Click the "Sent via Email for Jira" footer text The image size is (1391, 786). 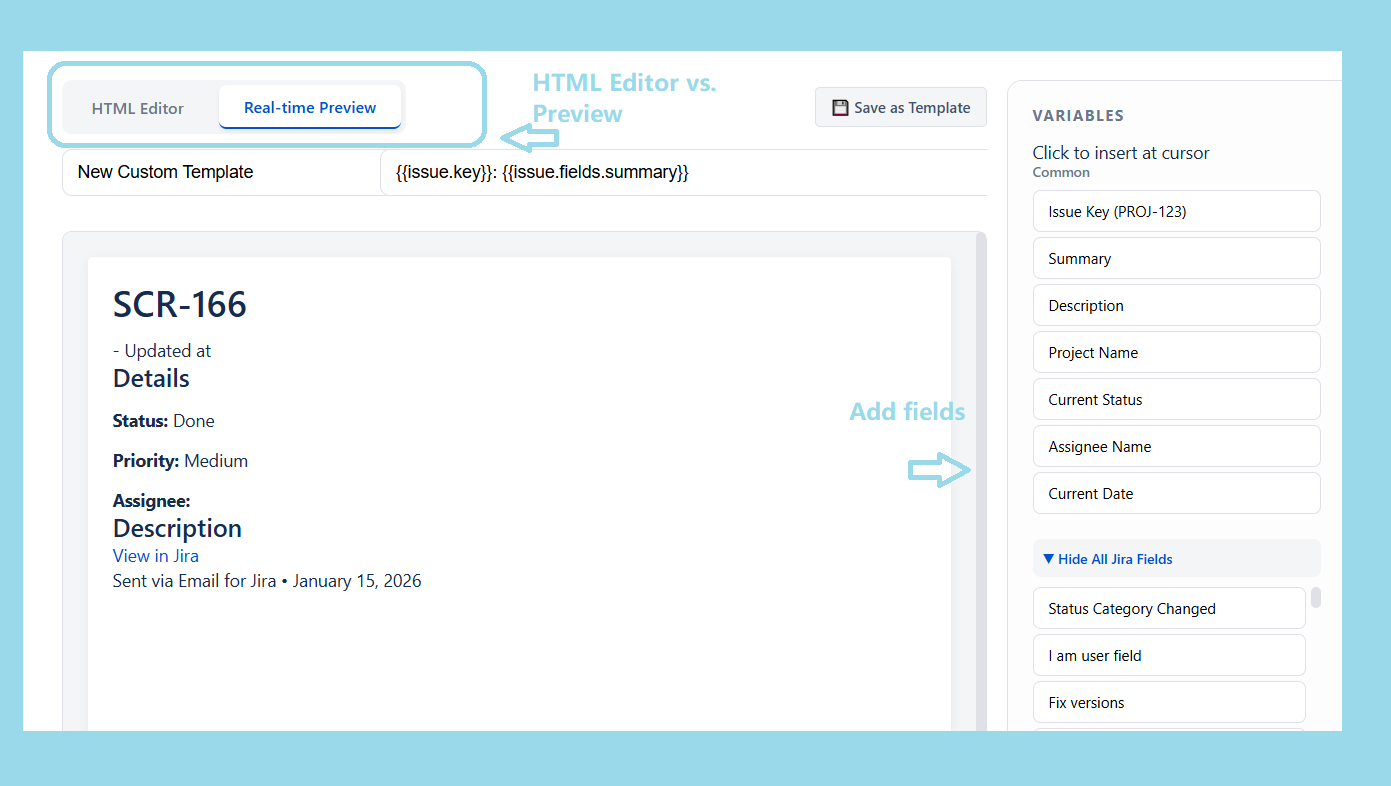pyautogui.click(x=267, y=581)
